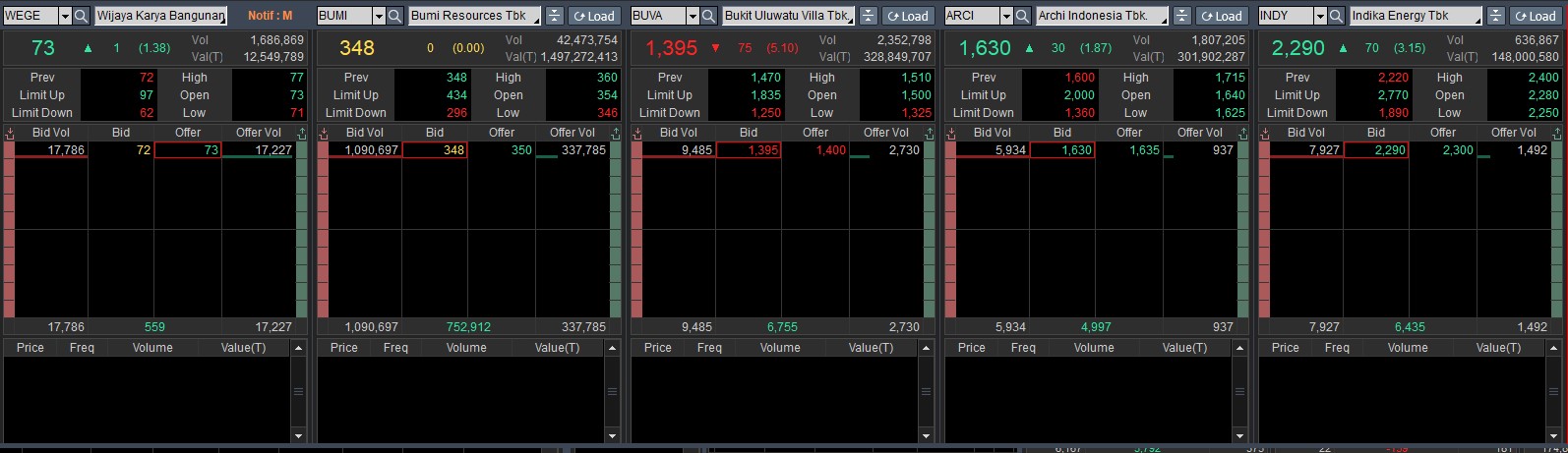Click scroll-down arrow in BUVA trade list
The image size is (1568, 453).
926,434
